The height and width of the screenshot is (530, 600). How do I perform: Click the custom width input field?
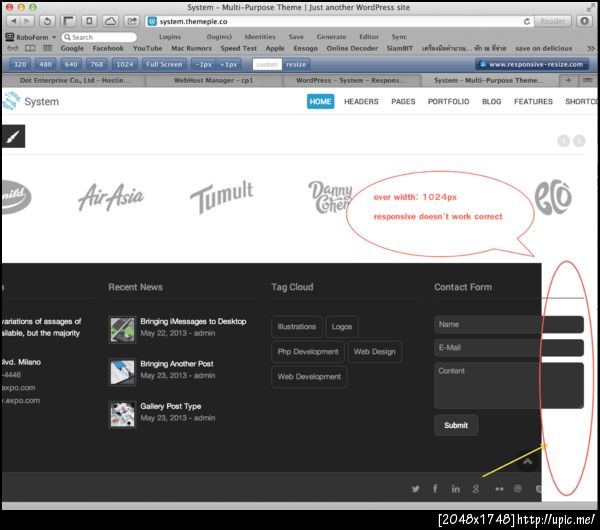tap(267, 64)
